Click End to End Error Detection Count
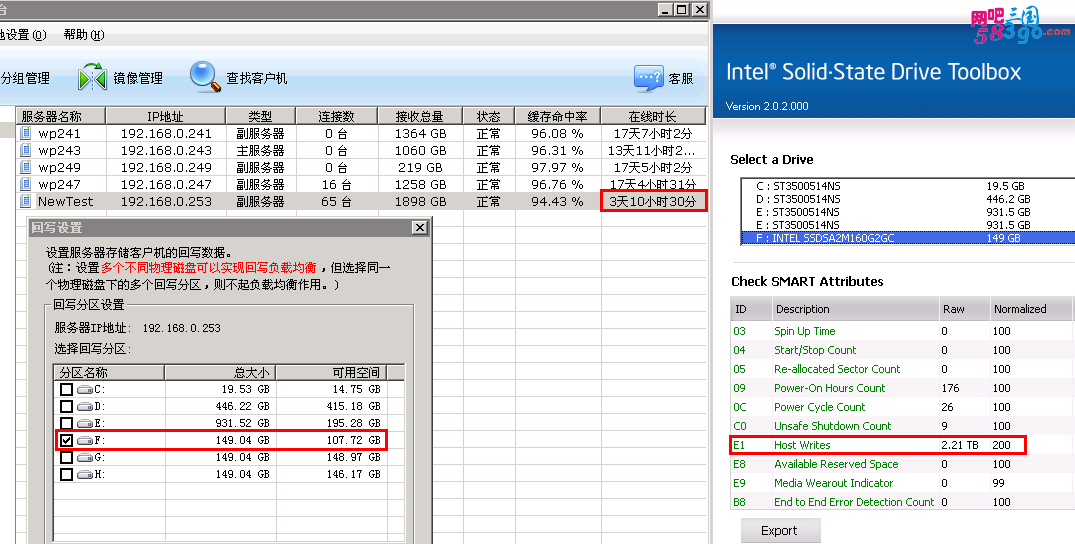The height and width of the screenshot is (544, 1075). 854,502
